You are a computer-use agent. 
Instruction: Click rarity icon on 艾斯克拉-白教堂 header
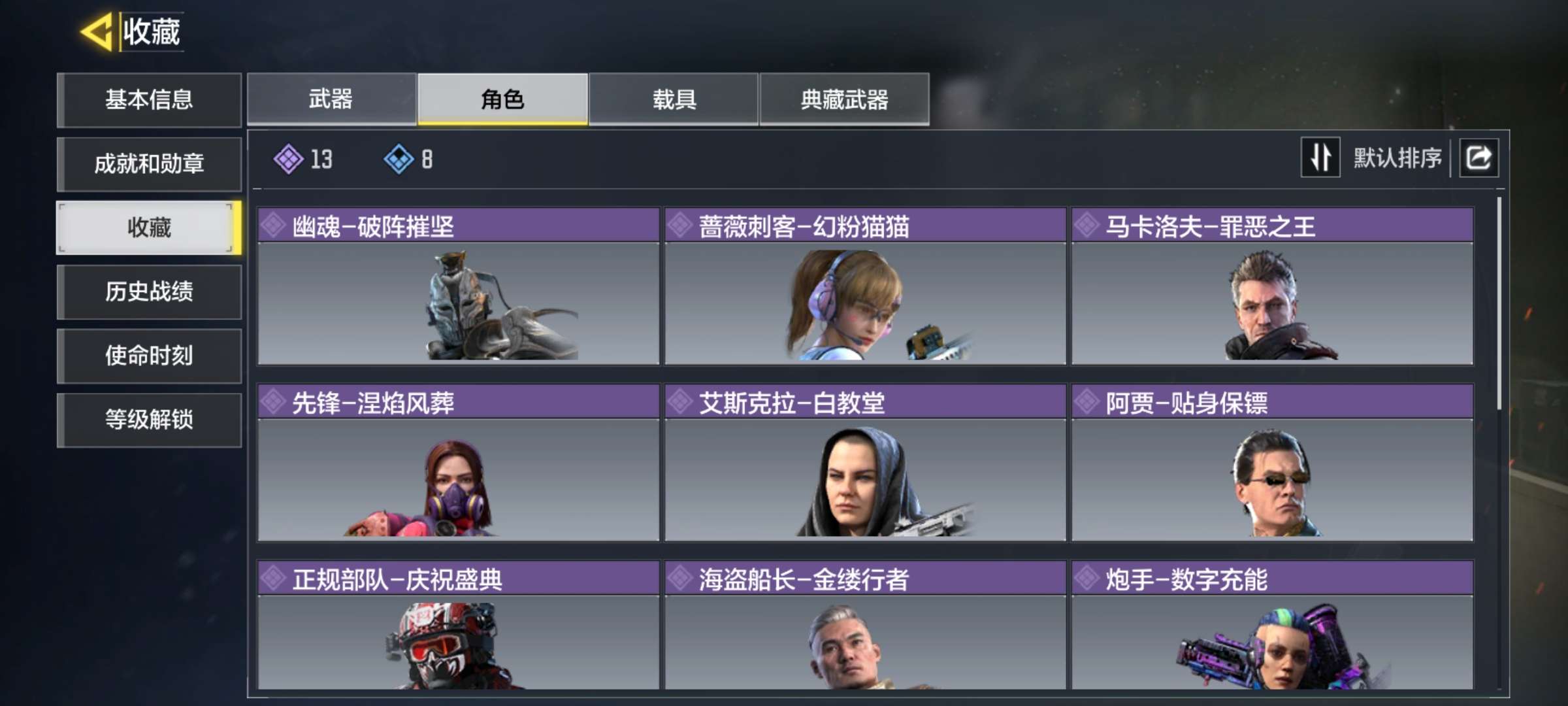(x=680, y=402)
